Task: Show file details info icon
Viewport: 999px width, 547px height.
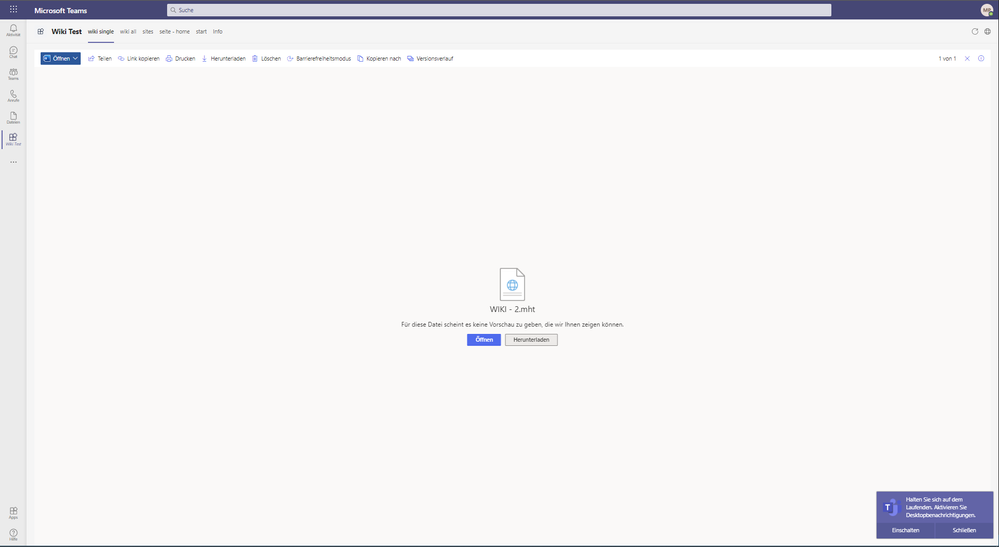Action: click(x=981, y=59)
